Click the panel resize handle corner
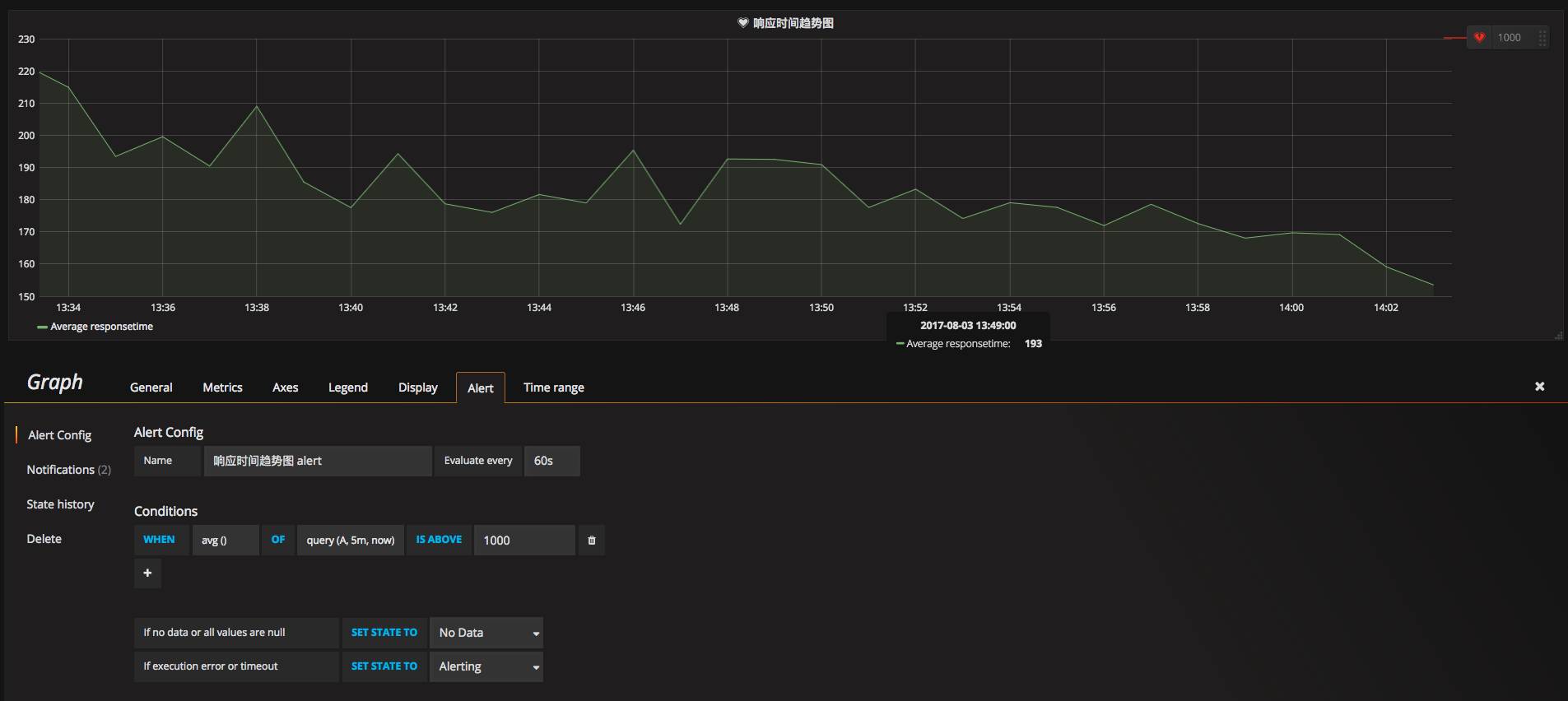1568x701 pixels. point(1557,336)
